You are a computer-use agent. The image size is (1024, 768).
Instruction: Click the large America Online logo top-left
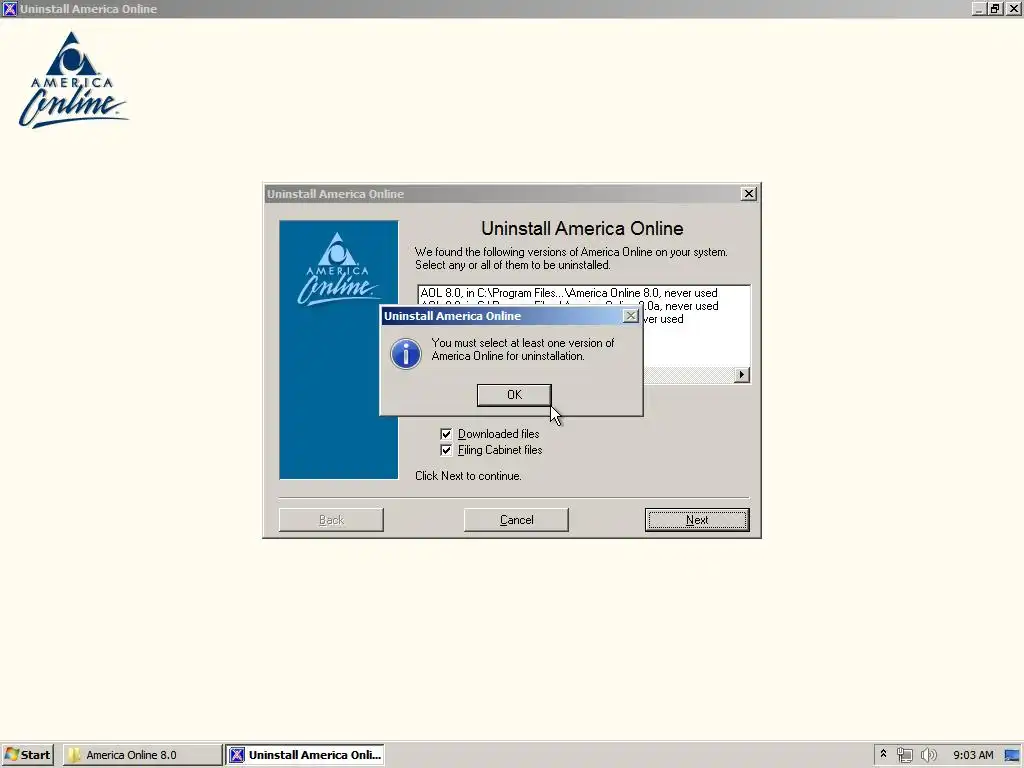click(73, 80)
